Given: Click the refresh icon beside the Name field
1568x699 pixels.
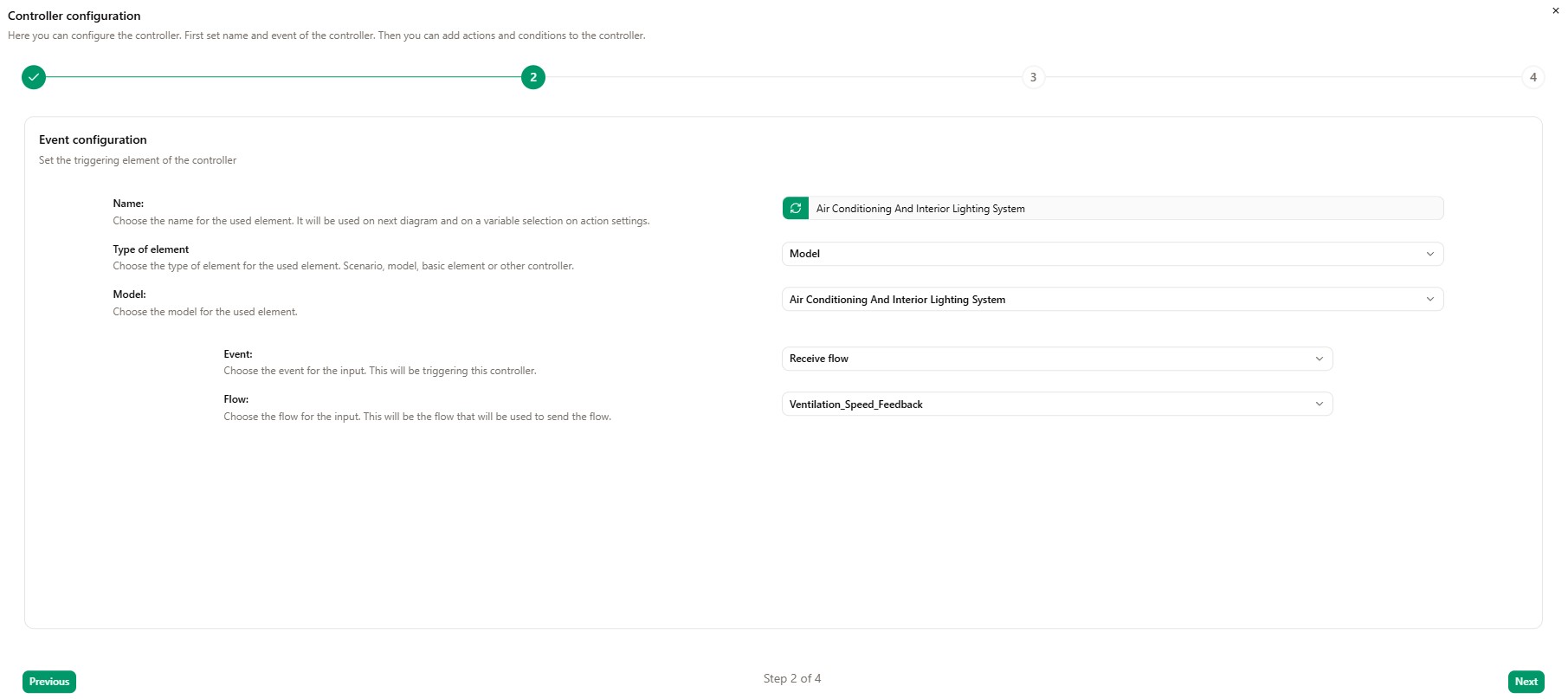Looking at the screenshot, I should click(x=795, y=208).
